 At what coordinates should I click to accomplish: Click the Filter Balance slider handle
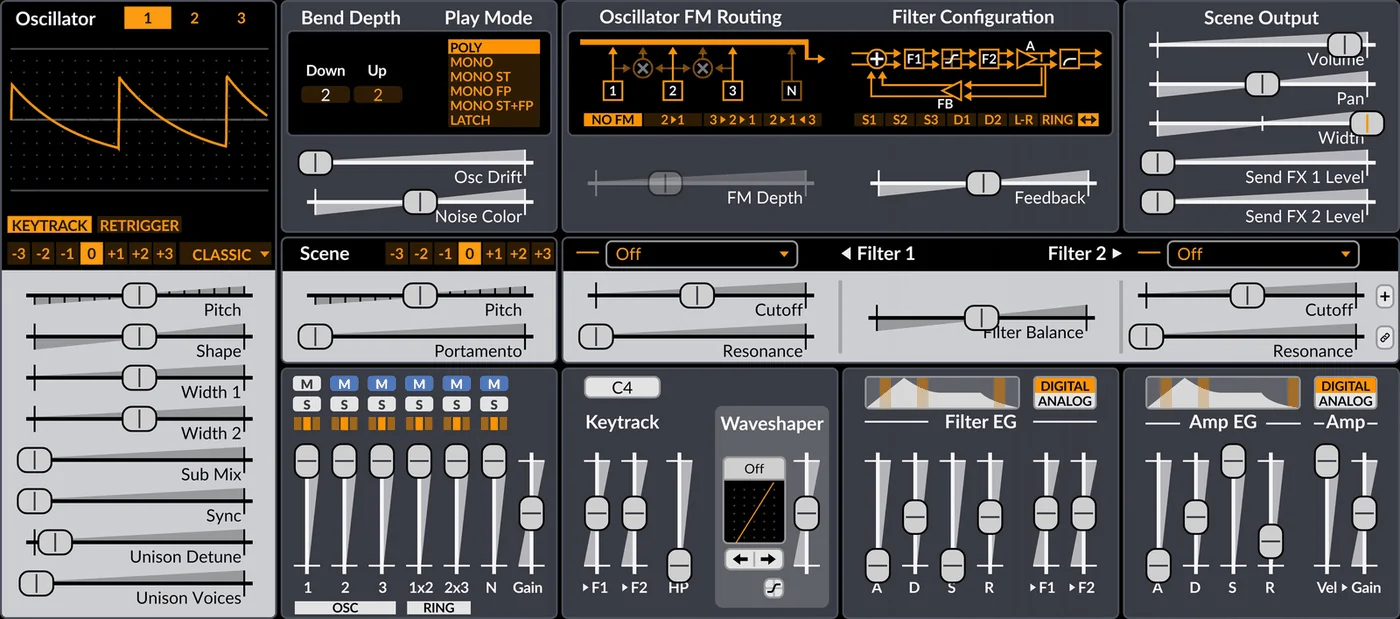coord(981,318)
